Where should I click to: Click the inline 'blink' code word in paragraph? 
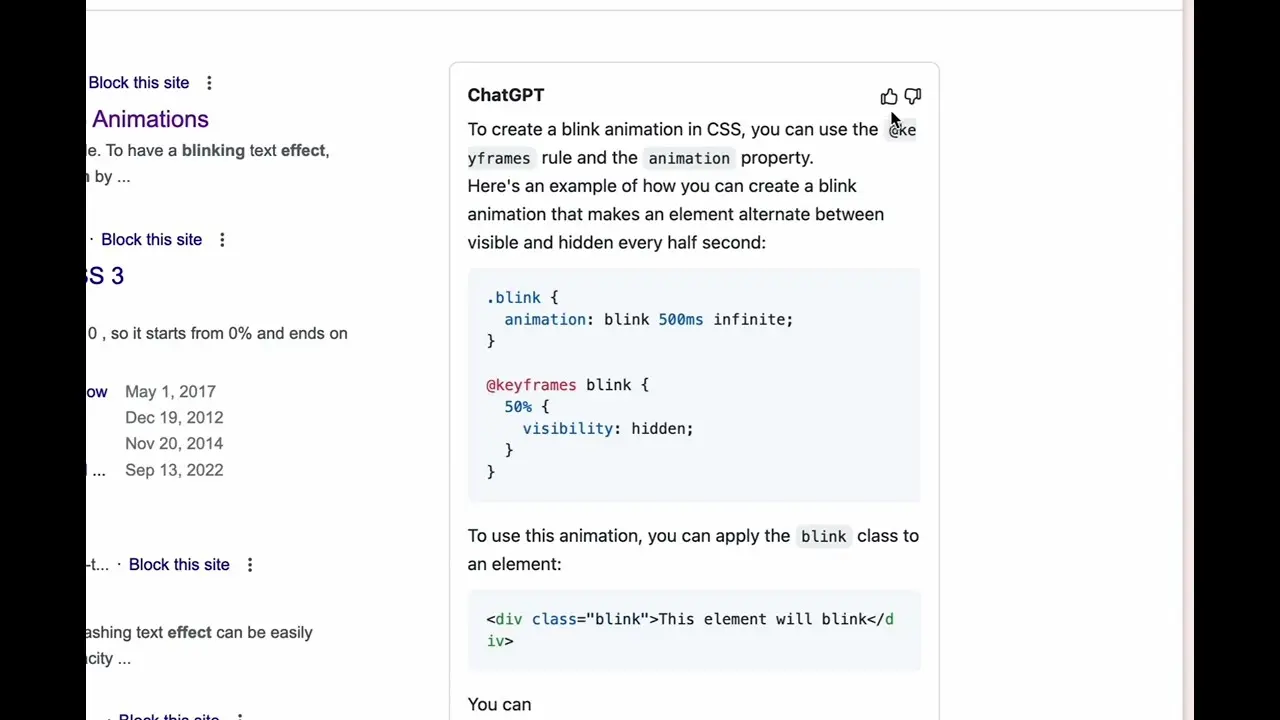(x=823, y=537)
